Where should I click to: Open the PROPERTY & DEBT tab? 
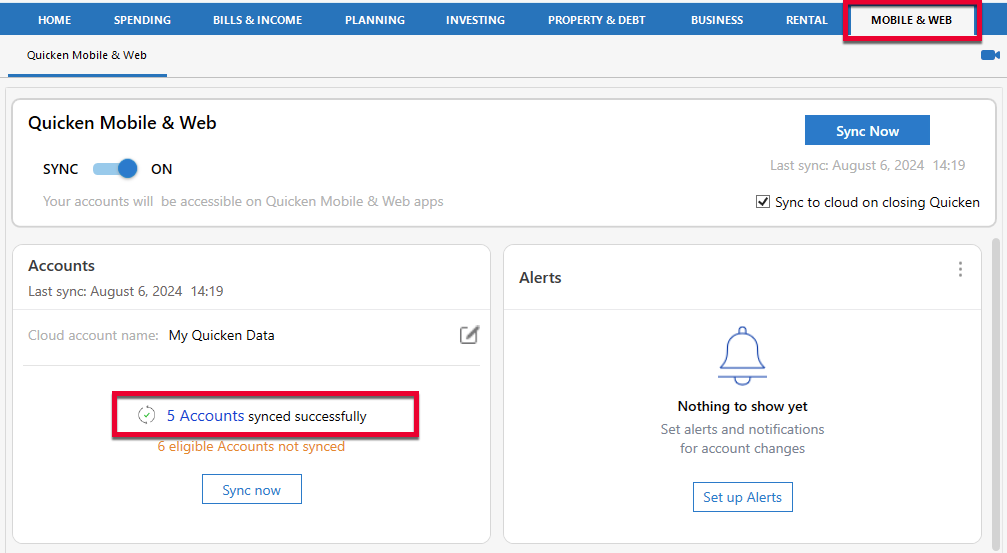(597, 20)
